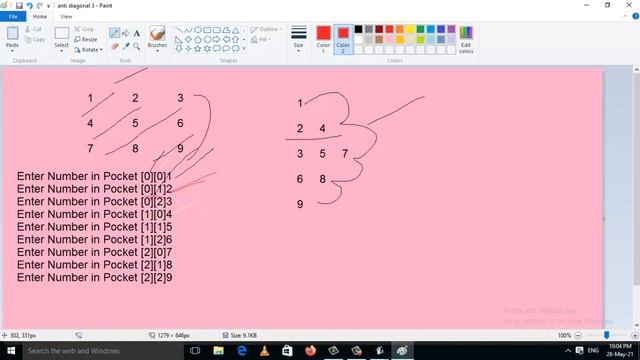This screenshot has width=640, height=360.
Task: Open the Paste dropdown arrow
Action: pyautogui.click(x=12, y=51)
